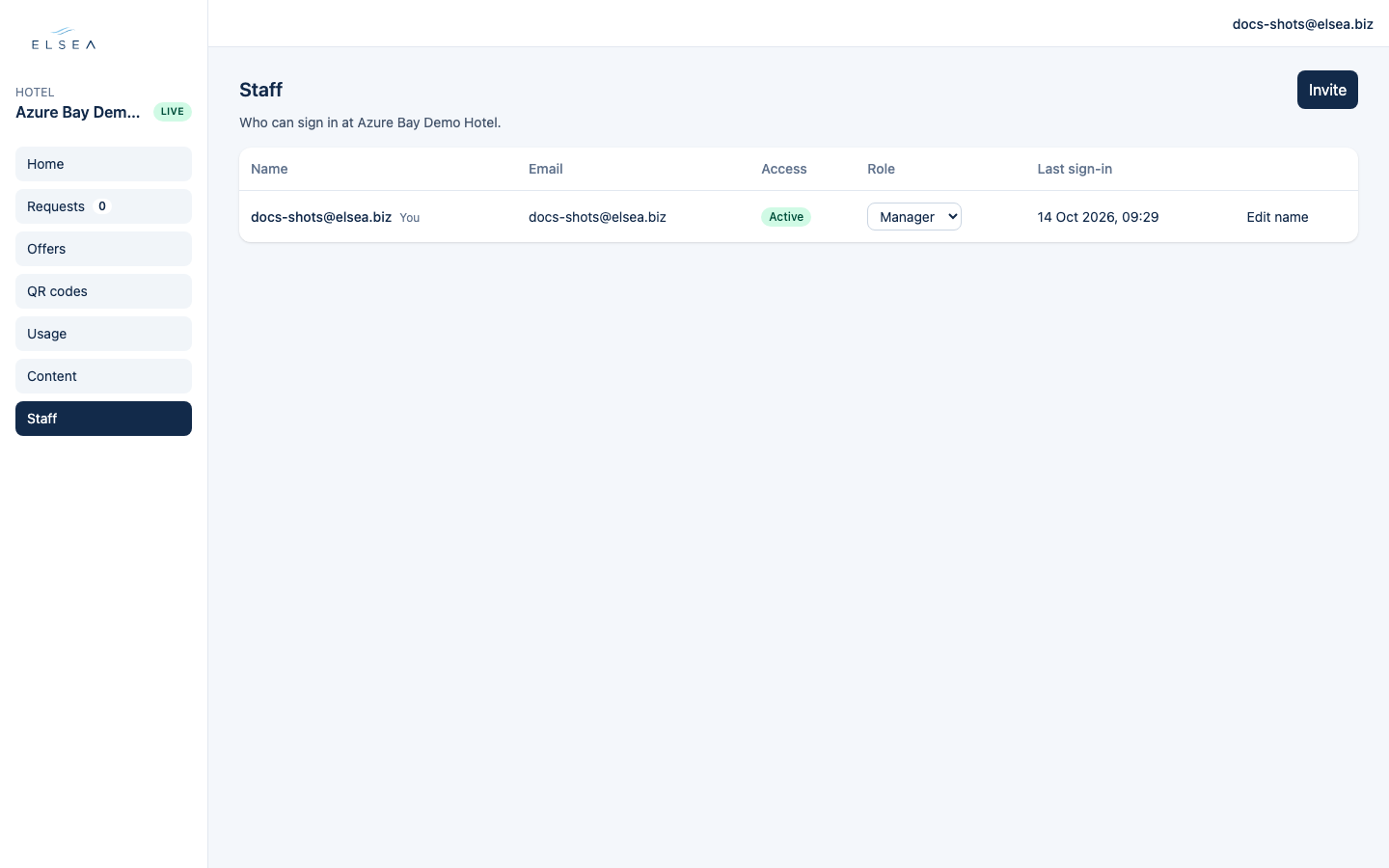The height and width of the screenshot is (868, 1389).
Task: Click the HOTEL label in sidebar
Action: [35, 93]
